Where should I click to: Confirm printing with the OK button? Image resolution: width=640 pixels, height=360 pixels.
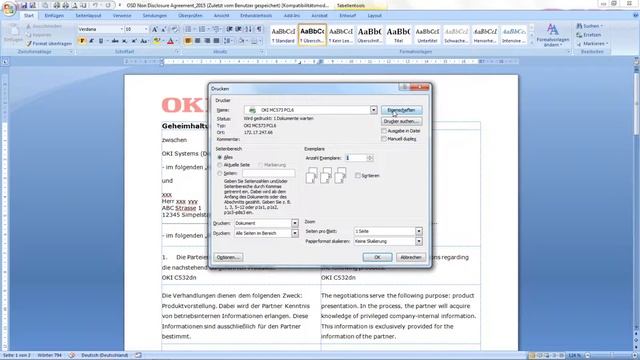tap(378, 257)
